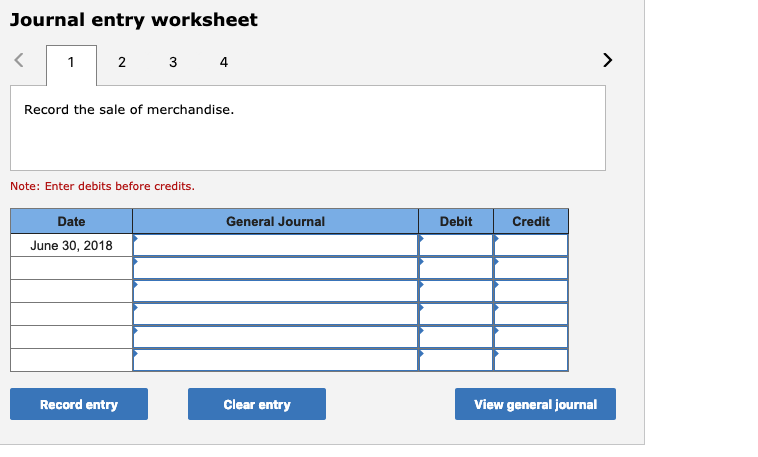Click the June 30, 2018 date cell
This screenshot has width=758, height=457.
[x=72, y=245]
